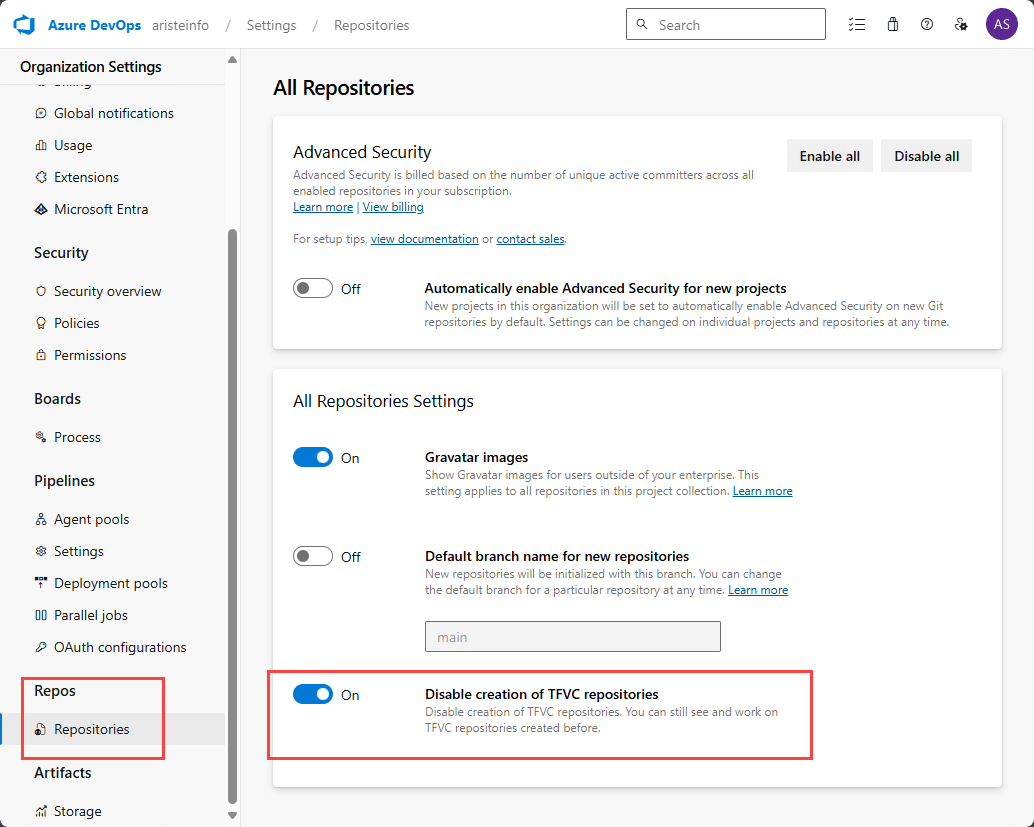This screenshot has height=827, width=1034.
Task: Disable creation of TFVC repositories toggle
Action: [312, 694]
